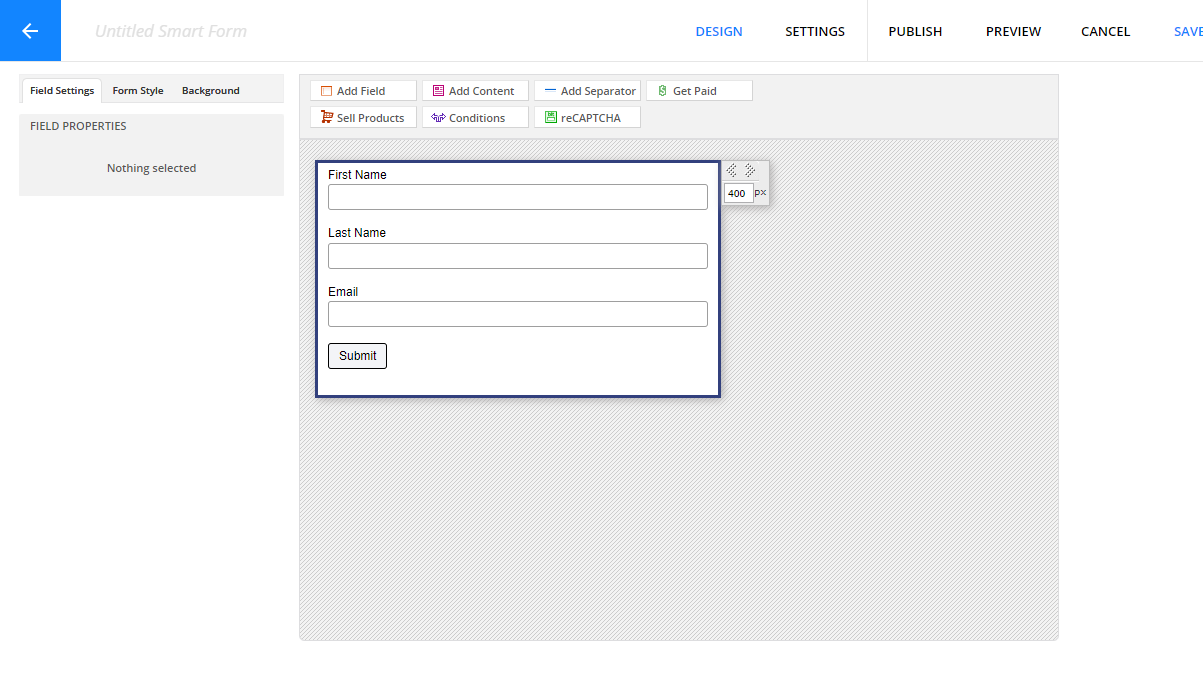Click the Sell Products cart button
The image size is (1203, 679).
click(x=363, y=118)
